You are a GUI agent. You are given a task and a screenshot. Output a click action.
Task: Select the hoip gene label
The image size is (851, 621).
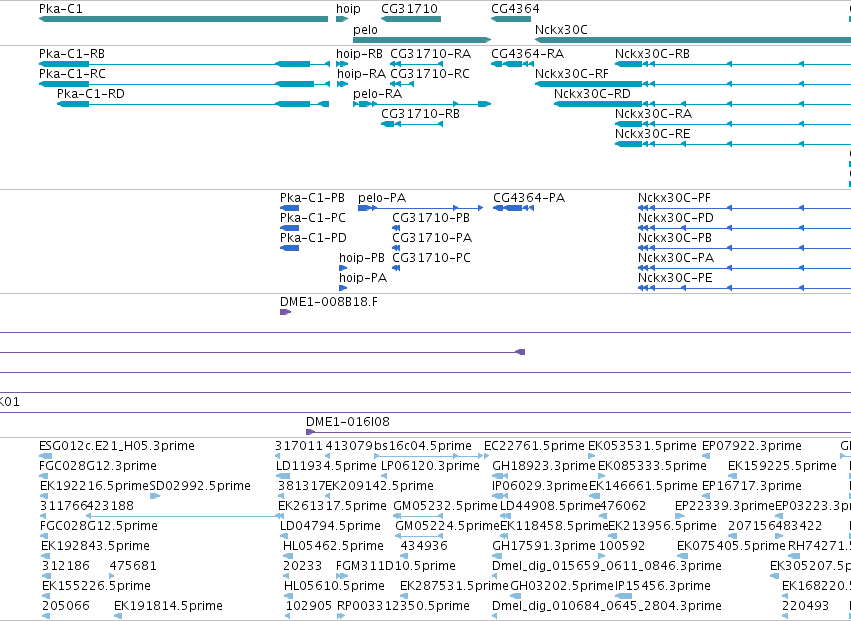348,9
